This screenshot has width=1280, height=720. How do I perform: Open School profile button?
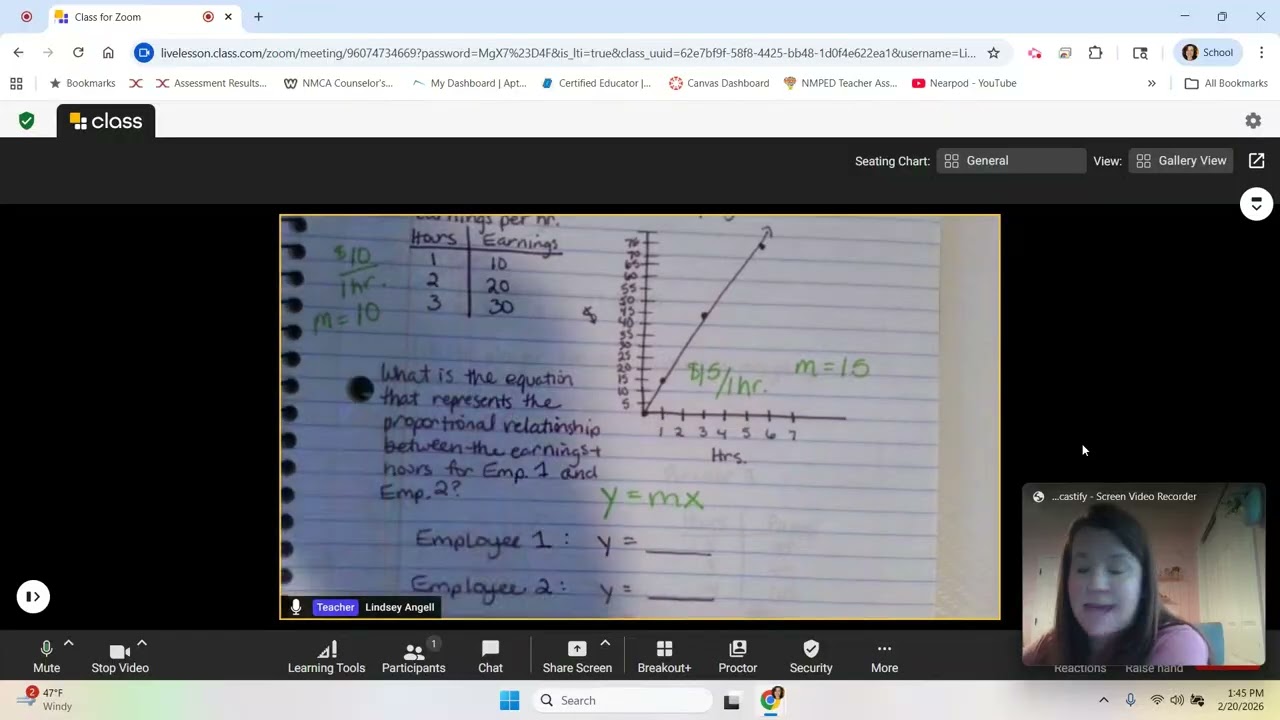[x=1207, y=53]
